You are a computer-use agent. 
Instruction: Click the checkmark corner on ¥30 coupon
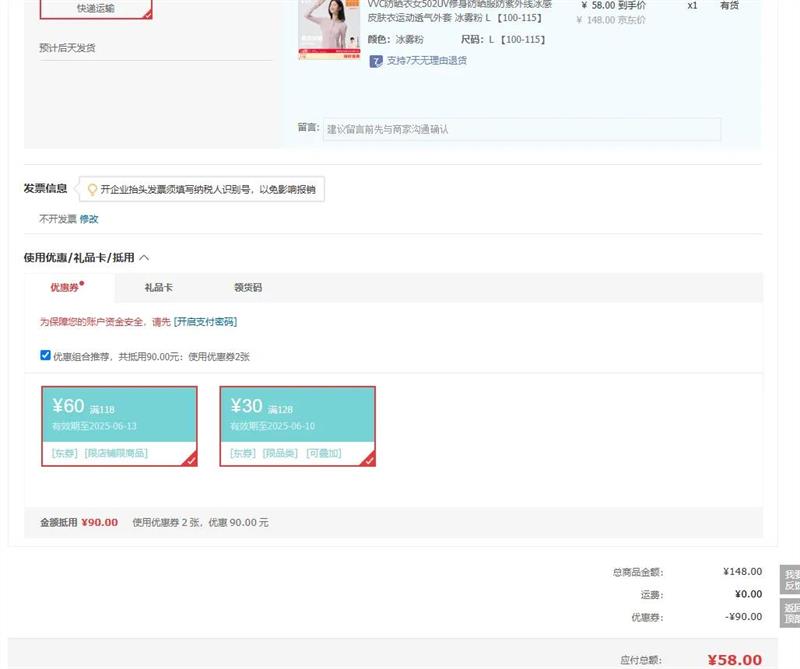[x=368, y=459]
